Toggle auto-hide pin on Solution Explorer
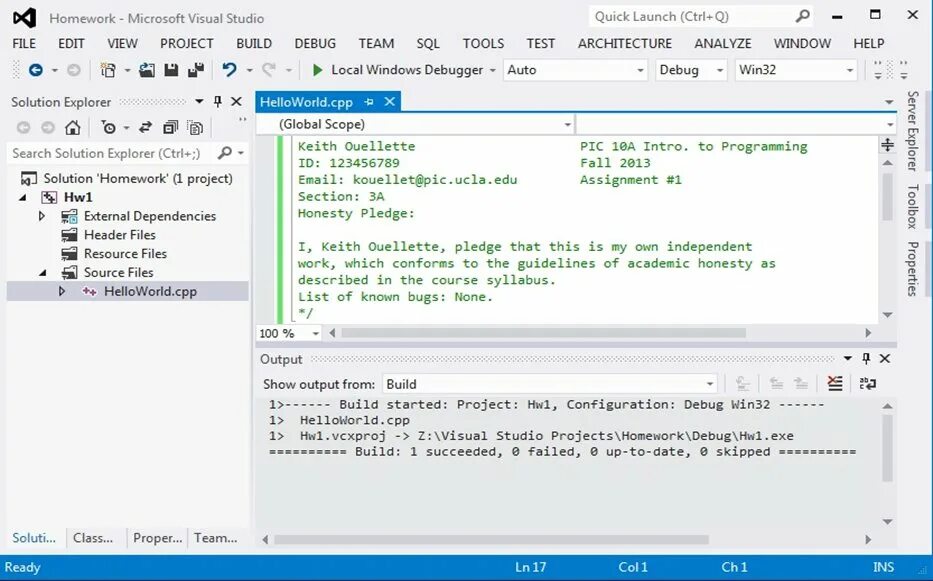Viewport: 933px width, 581px height. 218,102
